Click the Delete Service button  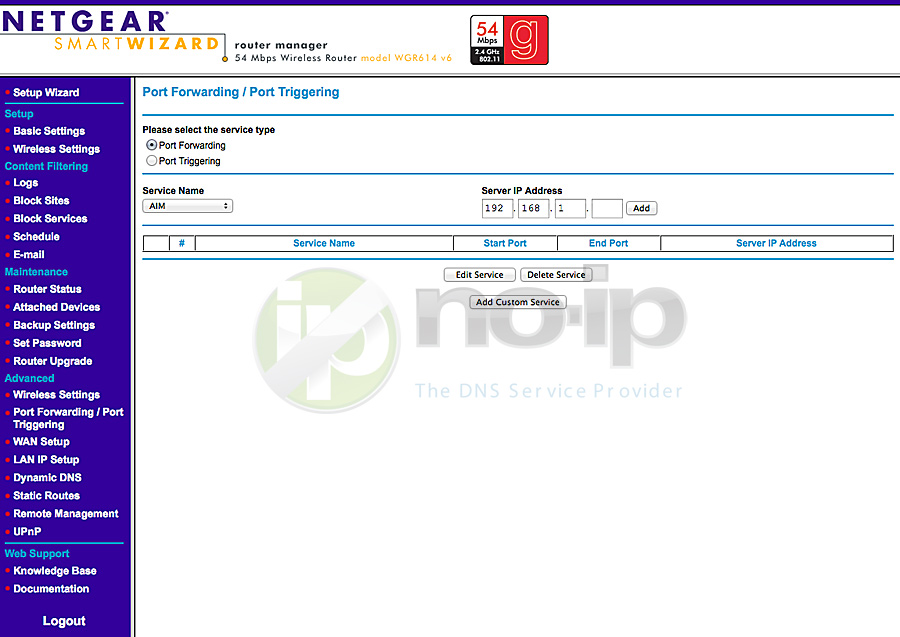tap(556, 275)
